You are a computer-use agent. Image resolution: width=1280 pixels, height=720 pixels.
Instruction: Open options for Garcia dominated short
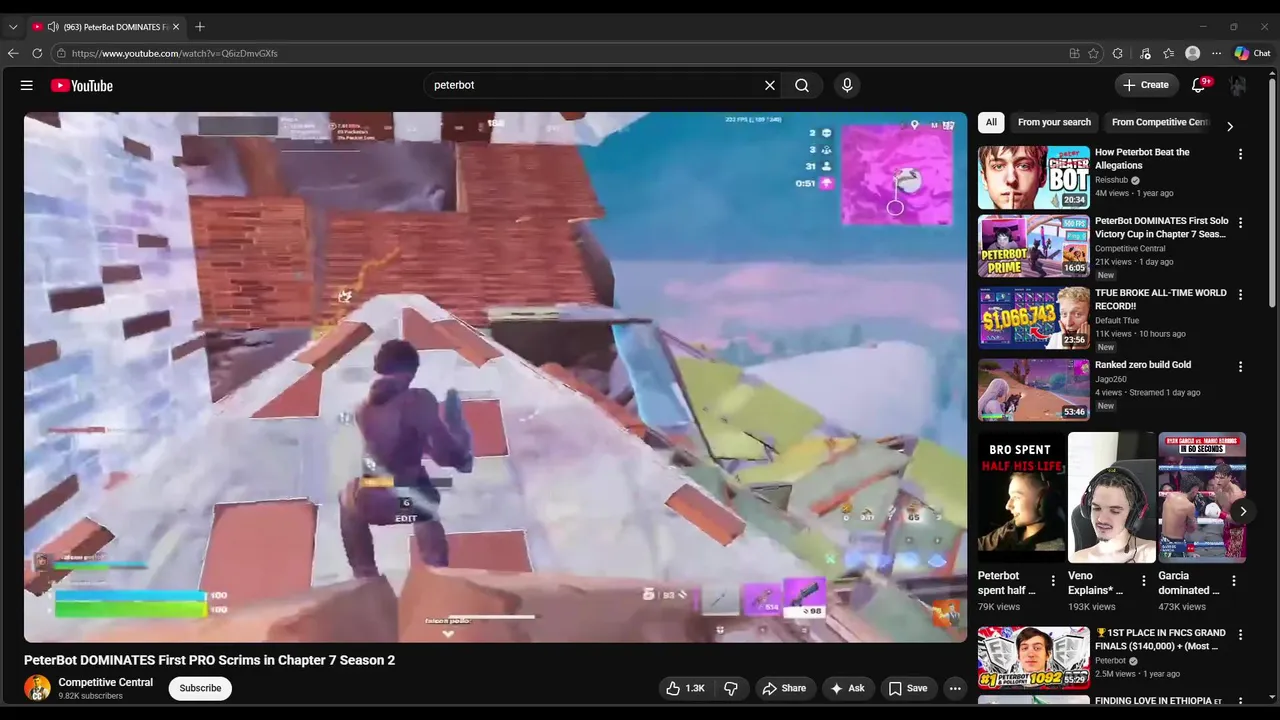pos(1234,581)
